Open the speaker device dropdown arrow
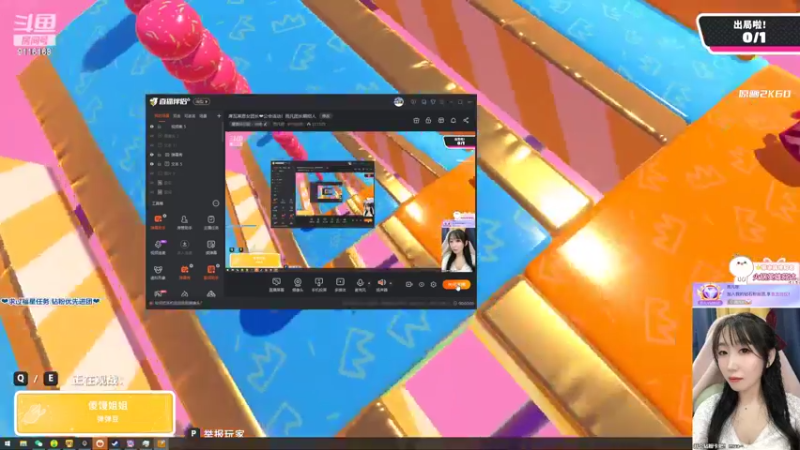This screenshot has width=800, height=450. pos(390,283)
